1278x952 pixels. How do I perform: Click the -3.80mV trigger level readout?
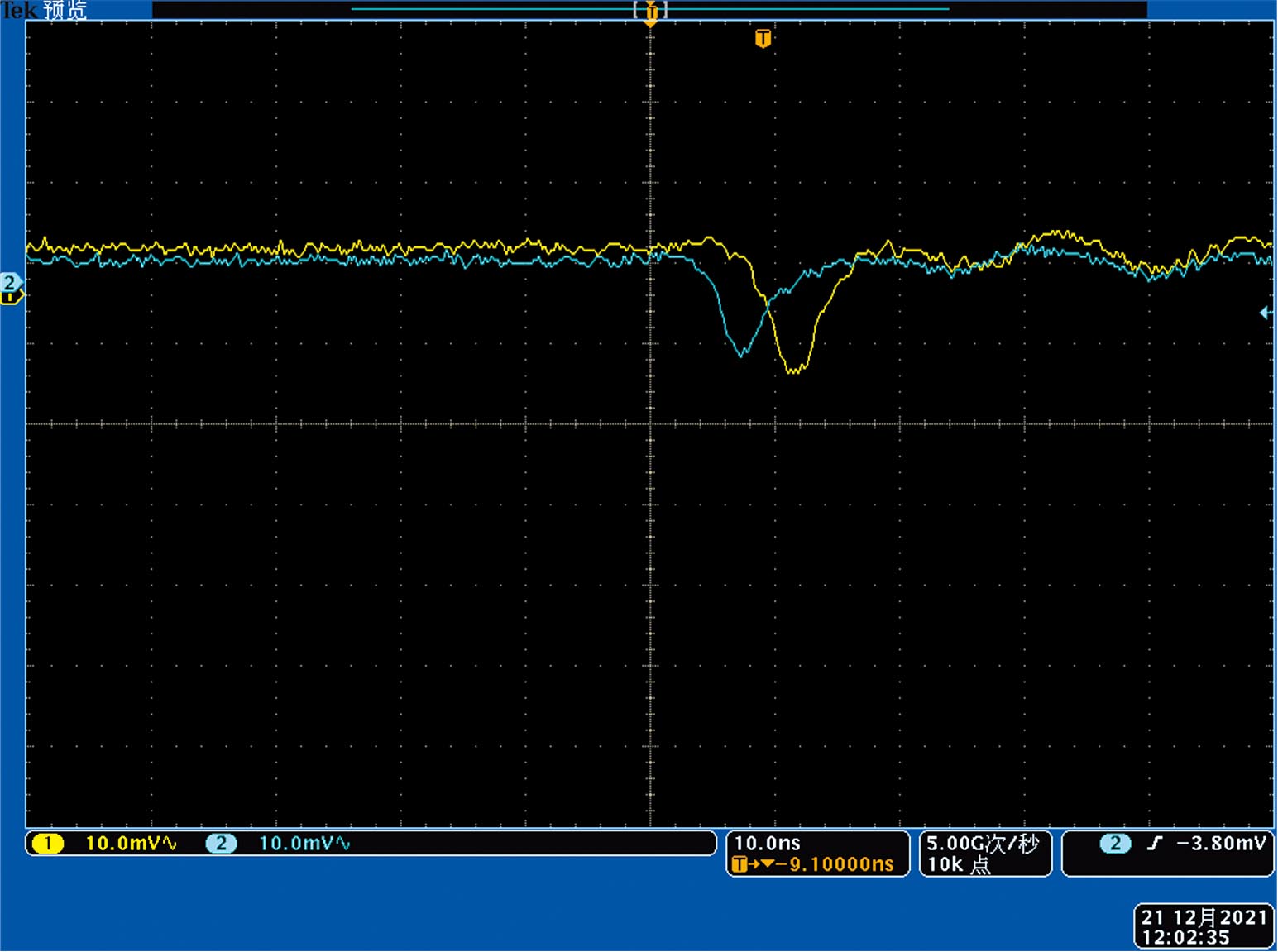(1221, 844)
